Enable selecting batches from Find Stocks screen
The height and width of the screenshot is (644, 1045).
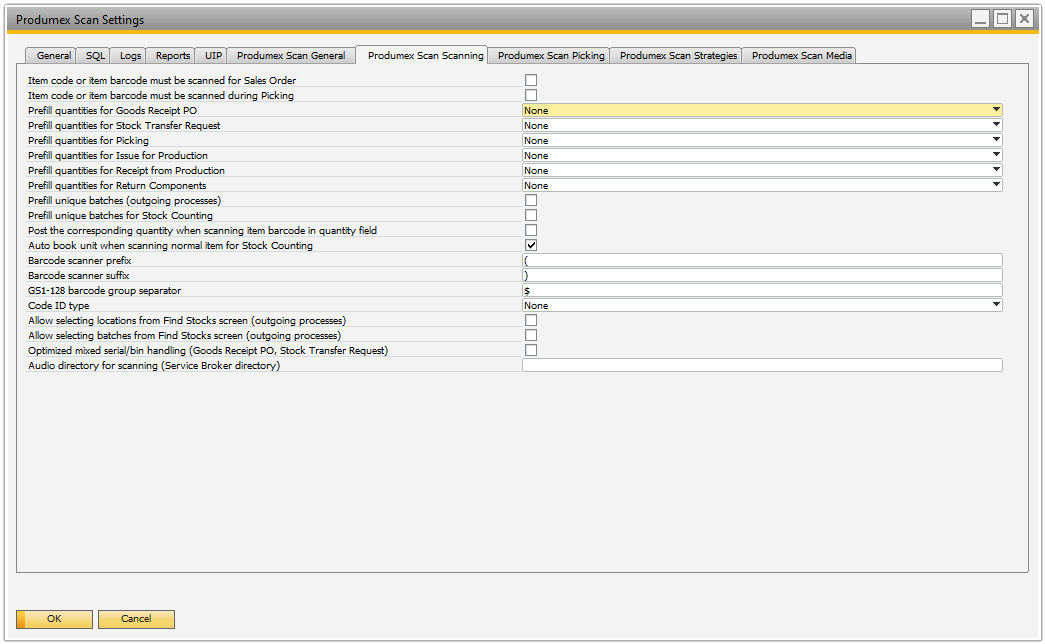click(x=530, y=335)
